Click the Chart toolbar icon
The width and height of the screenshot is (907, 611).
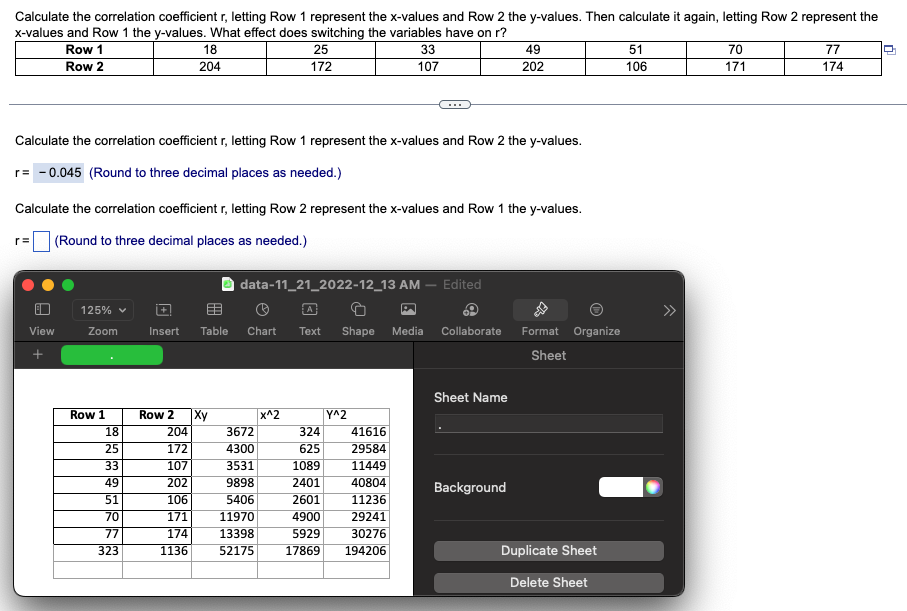click(262, 310)
